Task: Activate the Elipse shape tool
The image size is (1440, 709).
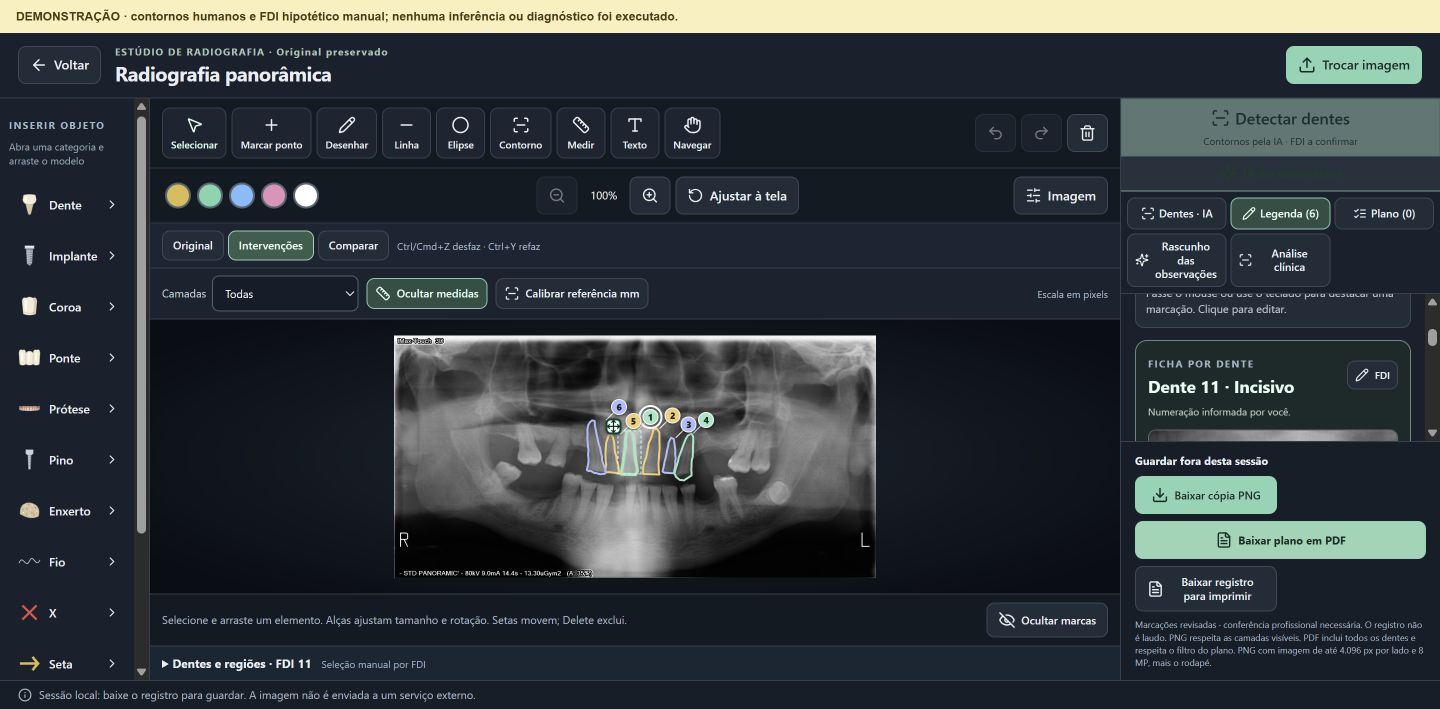Action: tap(460, 133)
